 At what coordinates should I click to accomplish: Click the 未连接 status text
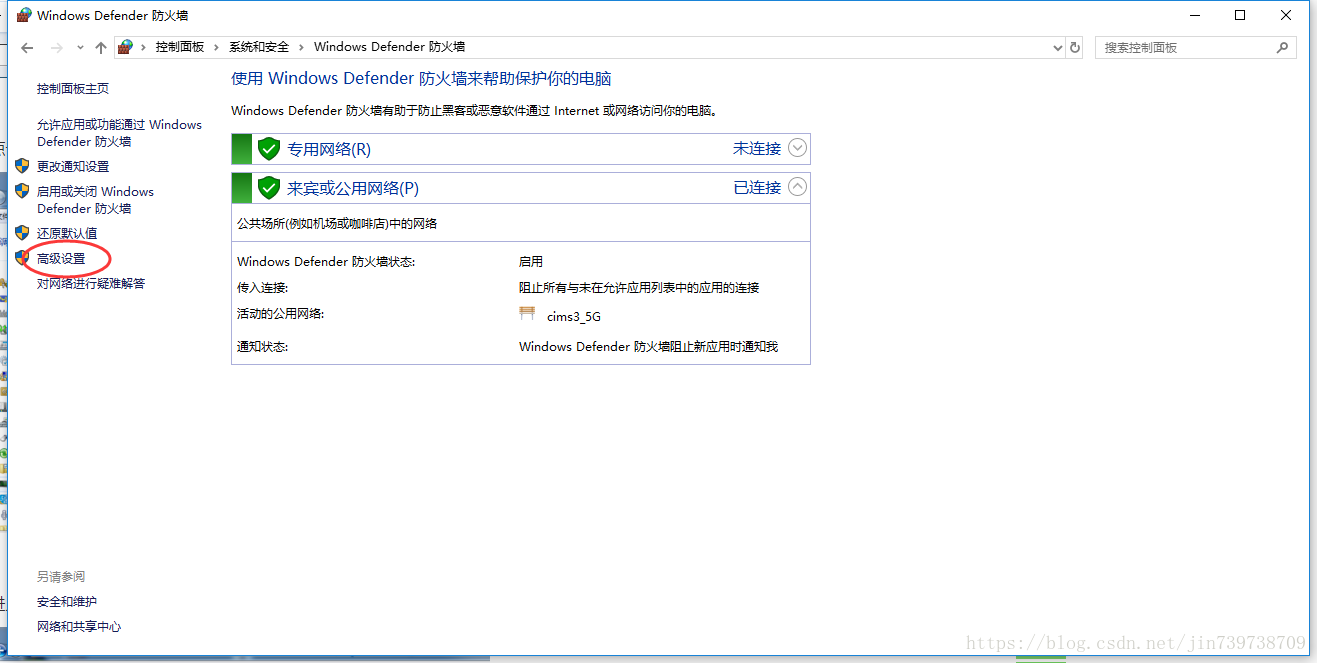pos(757,148)
